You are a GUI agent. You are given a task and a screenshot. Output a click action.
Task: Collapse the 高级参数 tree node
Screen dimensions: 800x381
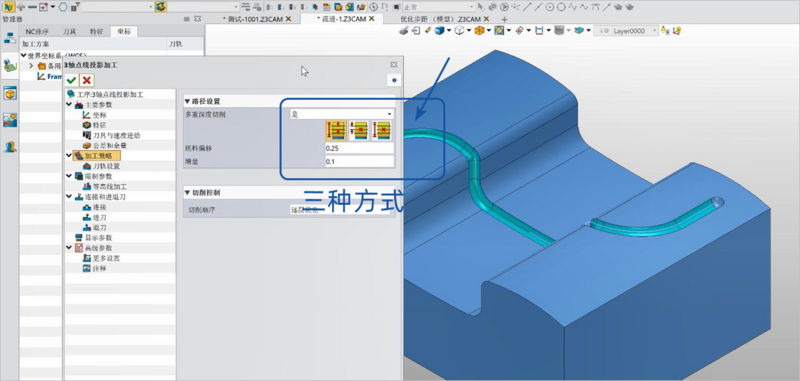pyautogui.click(x=69, y=247)
